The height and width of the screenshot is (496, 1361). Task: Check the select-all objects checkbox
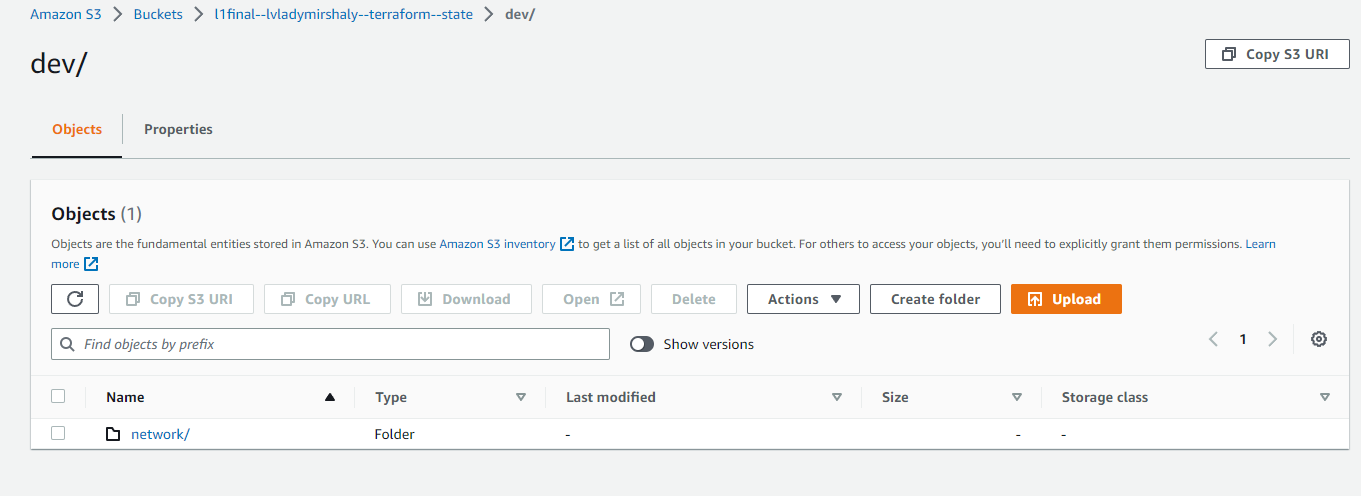point(58,396)
